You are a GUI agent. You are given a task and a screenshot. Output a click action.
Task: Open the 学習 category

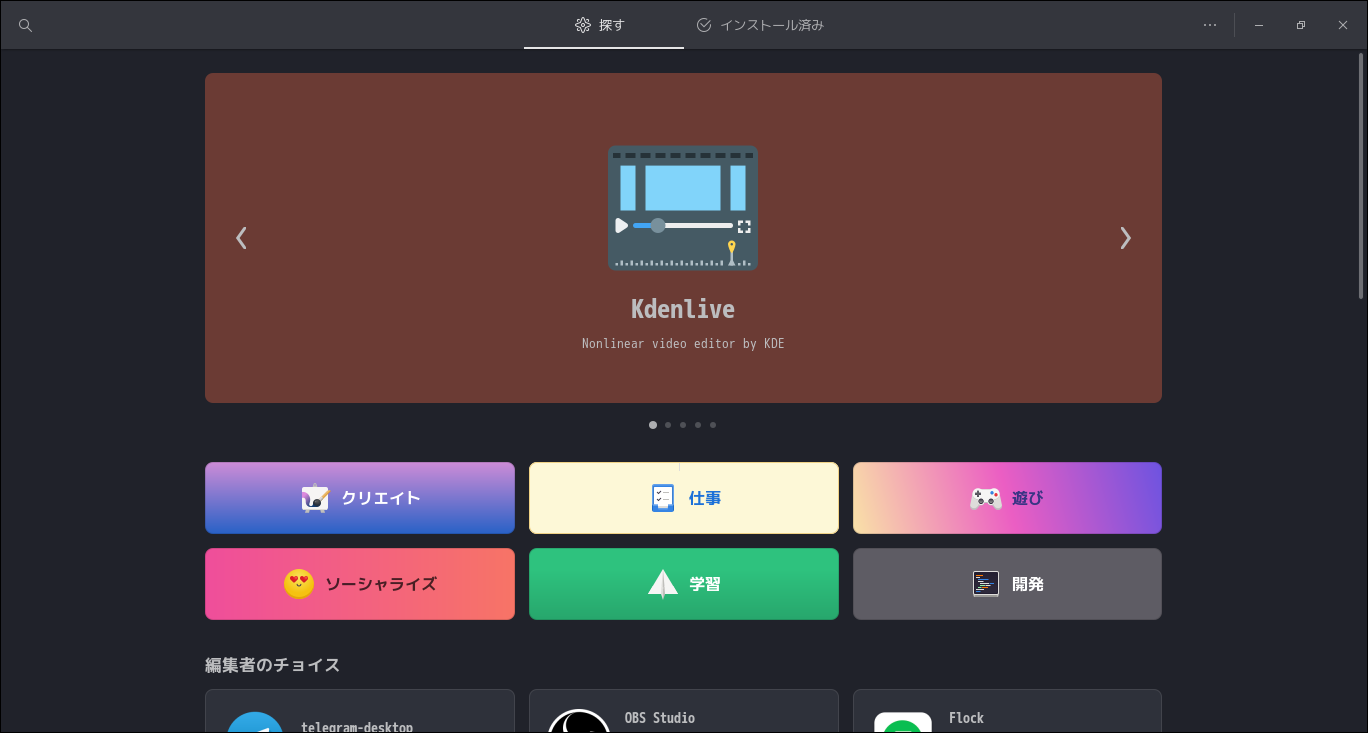[x=684, y=584]
